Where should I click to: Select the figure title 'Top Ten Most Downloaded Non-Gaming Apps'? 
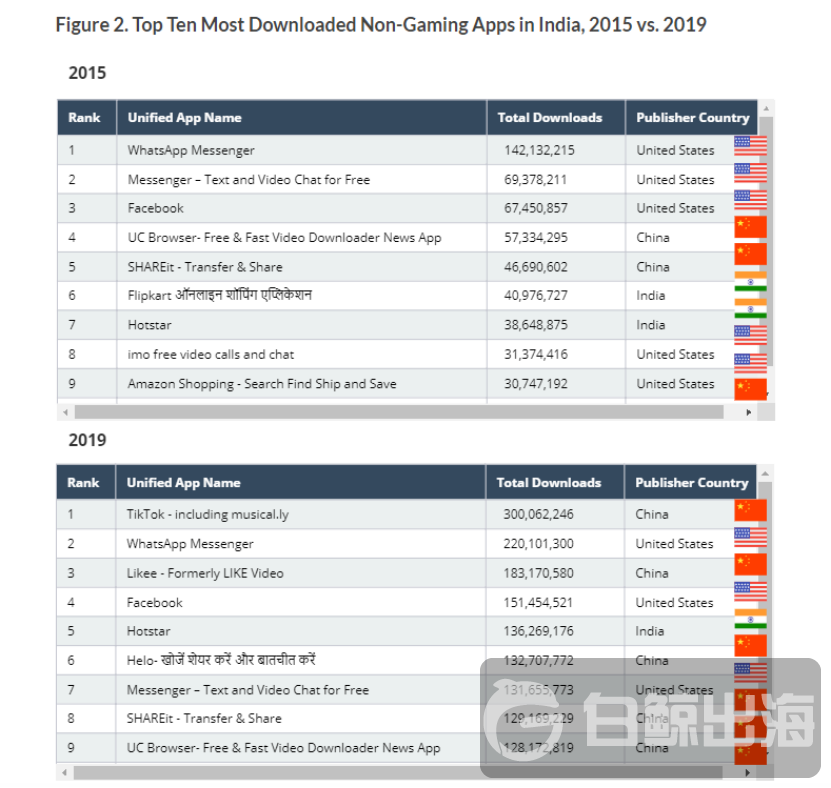pos(323,25)
